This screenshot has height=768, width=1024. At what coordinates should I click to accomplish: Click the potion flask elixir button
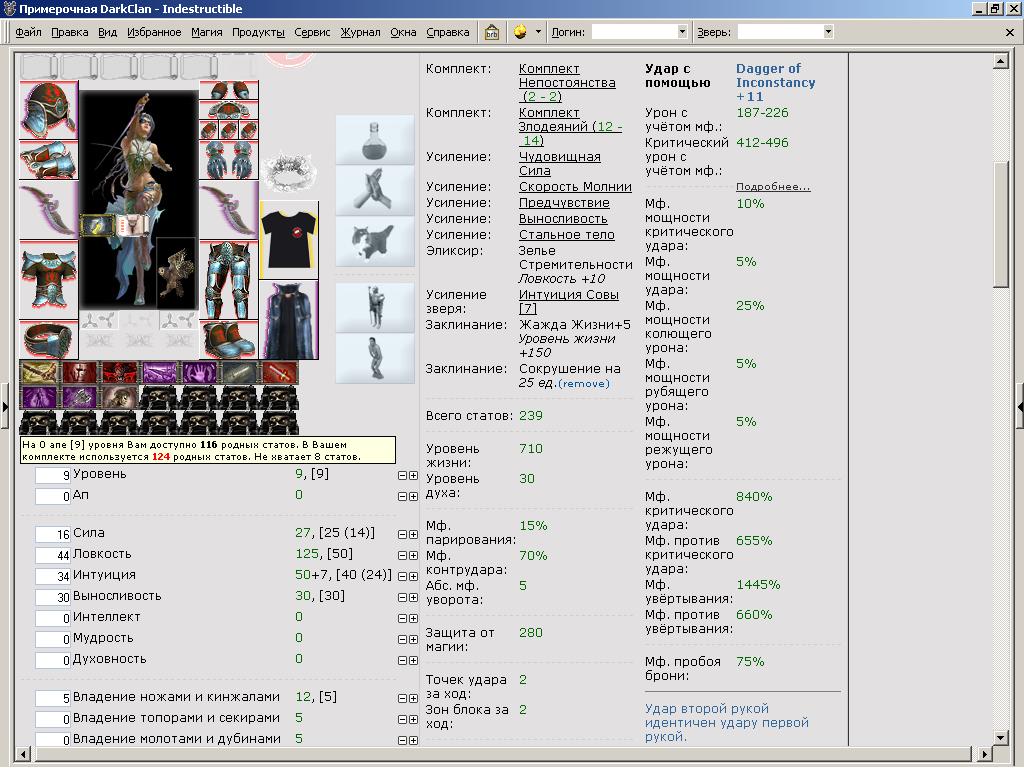tap(375, 140)
